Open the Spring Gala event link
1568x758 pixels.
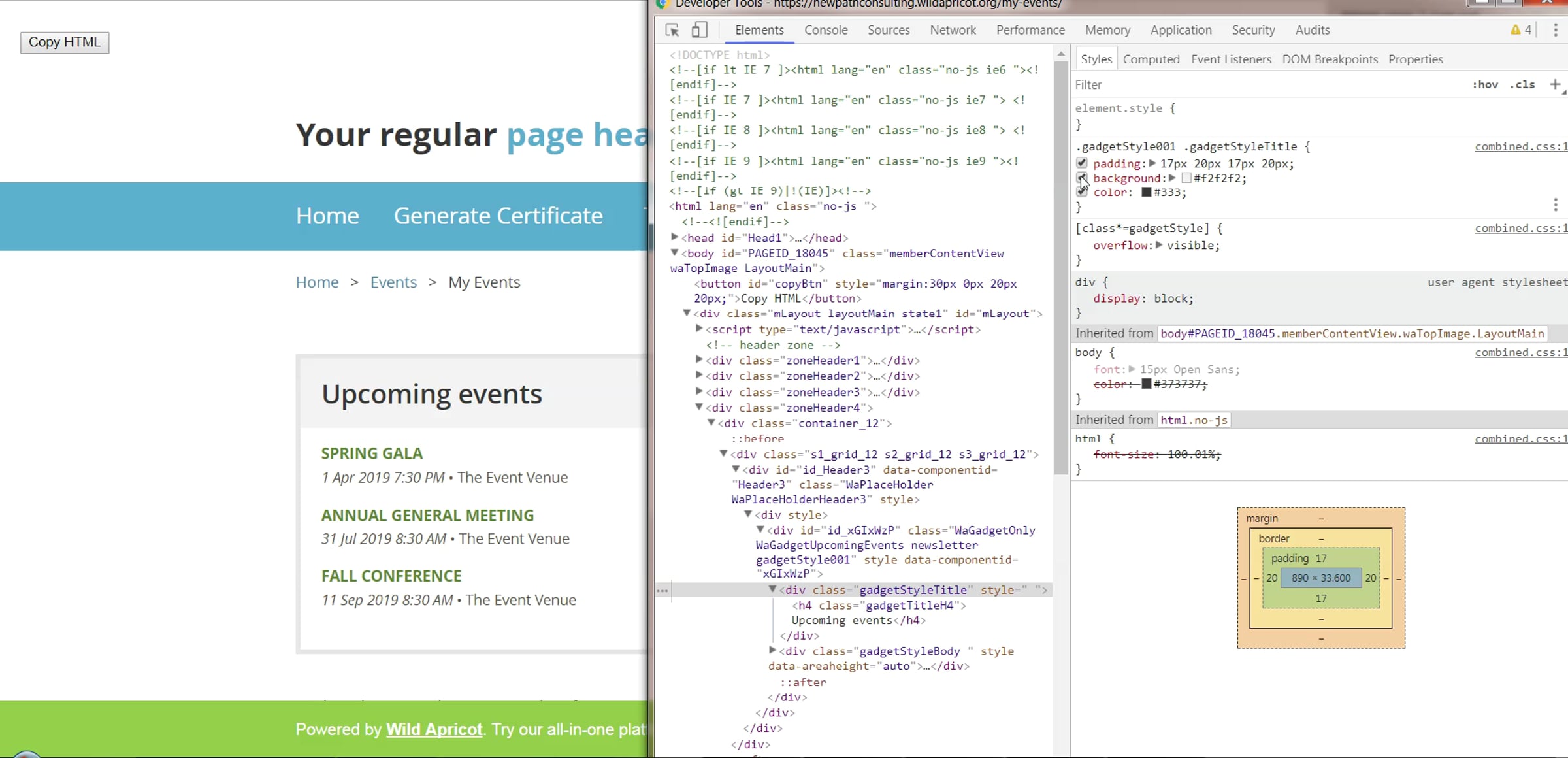tap(372, 453)
